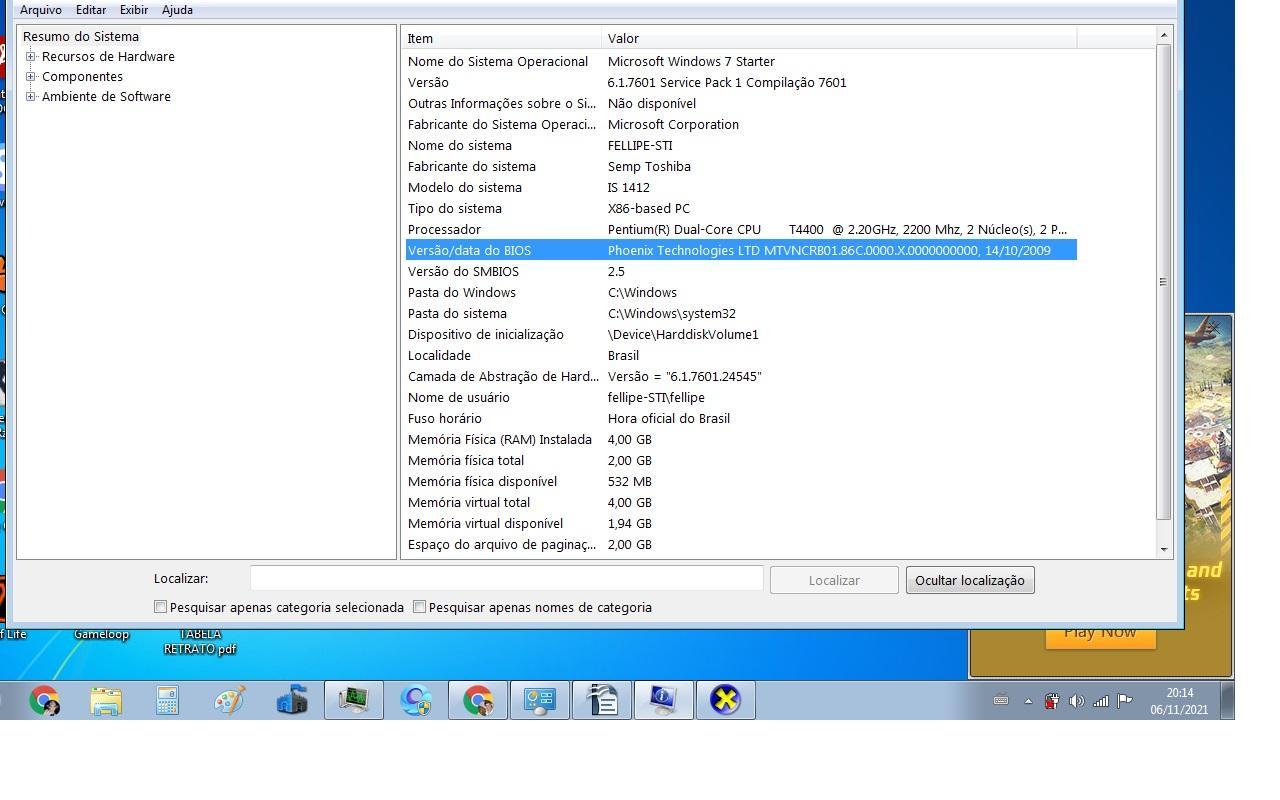1280x800 pixels.
Task: Open Windows Explorer folder icon in taskbar
Action: (x=106, y=700)
